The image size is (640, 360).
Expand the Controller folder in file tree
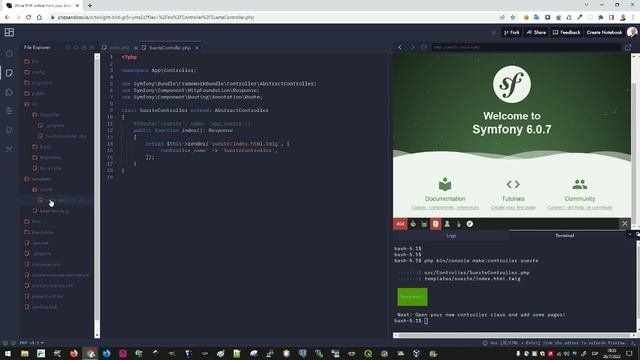coord(50,115)
